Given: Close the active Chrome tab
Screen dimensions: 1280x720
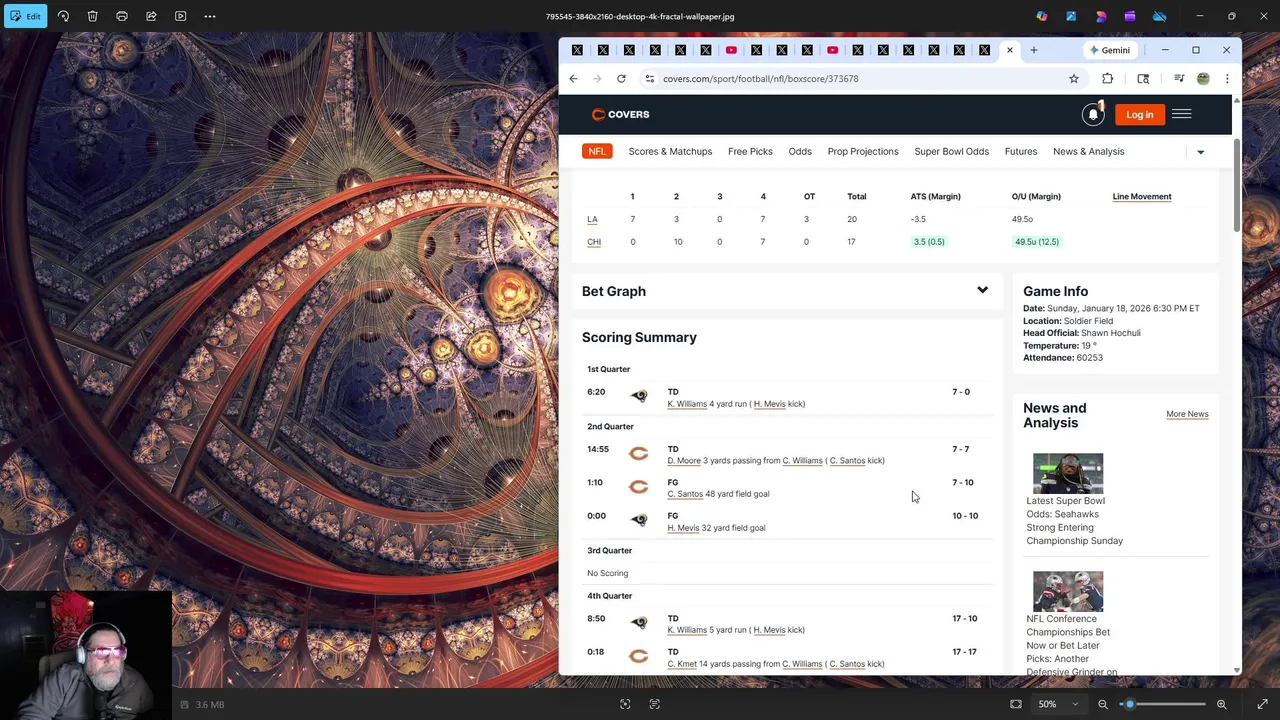Looking at the screenshot, I should 1010,50.
